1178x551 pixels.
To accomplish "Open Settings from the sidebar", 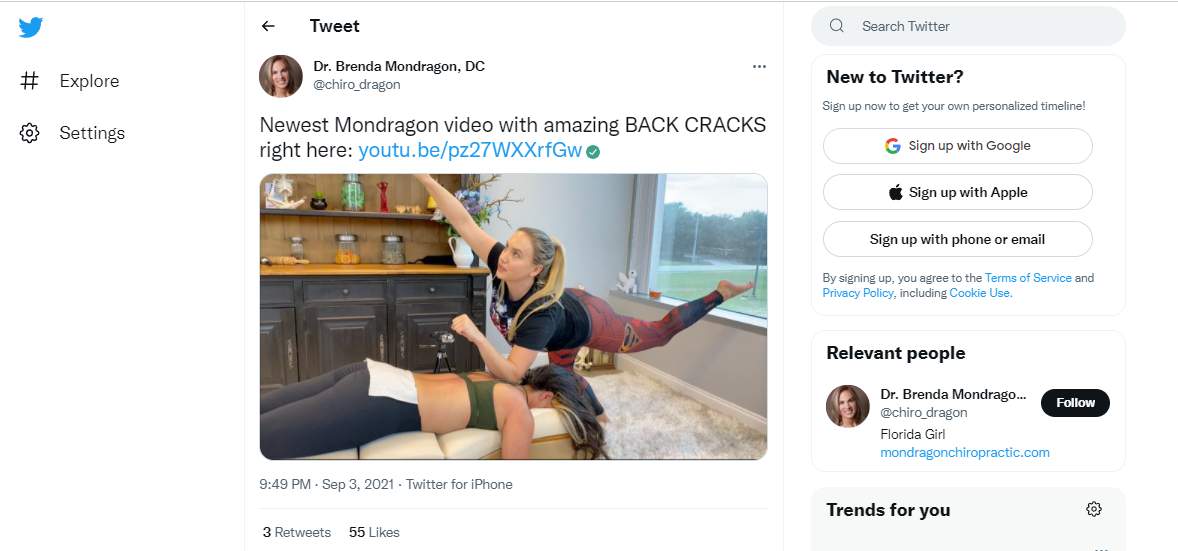I will pyautogui.click(x=91, y=133).
